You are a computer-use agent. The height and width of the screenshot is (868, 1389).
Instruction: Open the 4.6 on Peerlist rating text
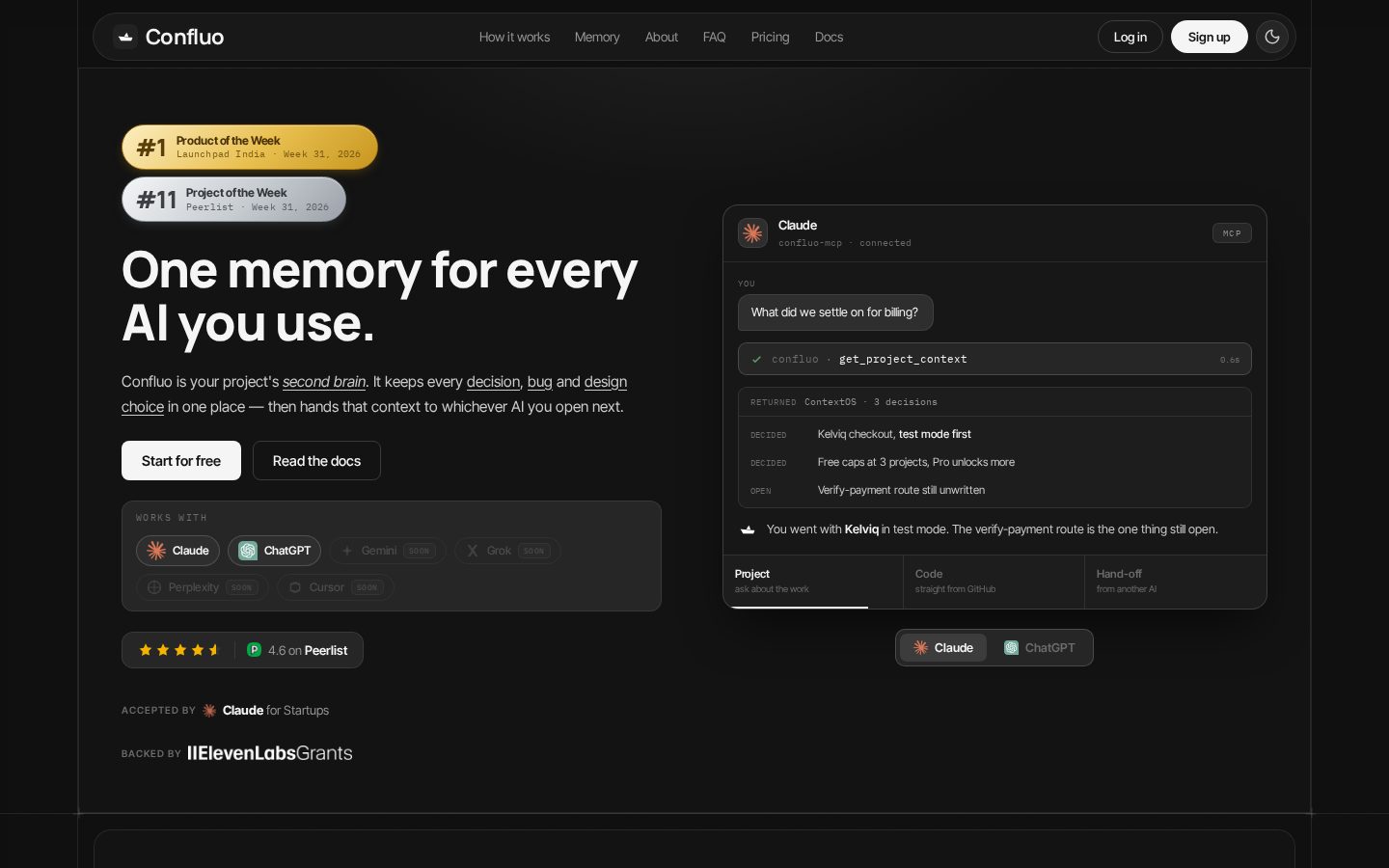point(308,651)
